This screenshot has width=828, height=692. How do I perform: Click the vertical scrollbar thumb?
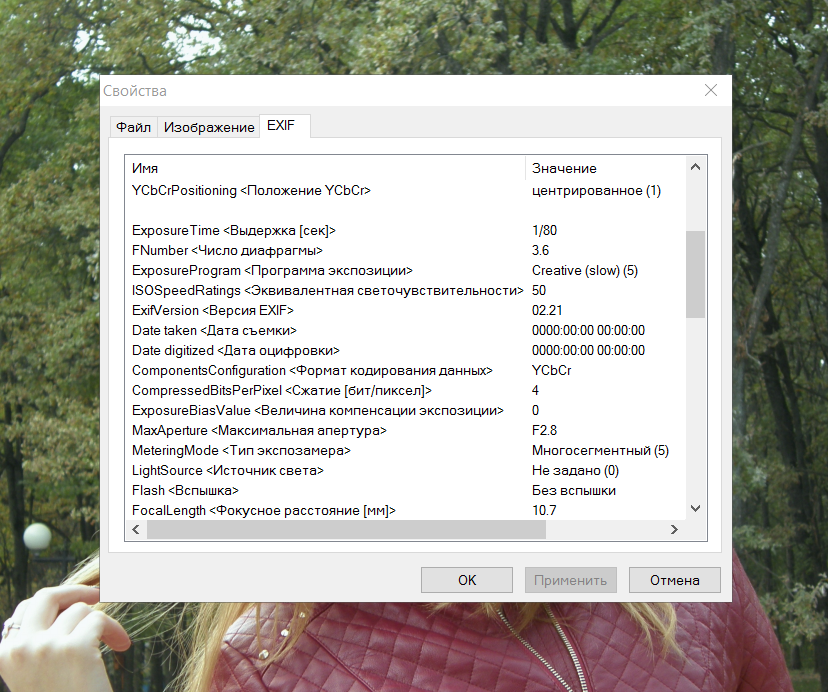coord(695,274)
